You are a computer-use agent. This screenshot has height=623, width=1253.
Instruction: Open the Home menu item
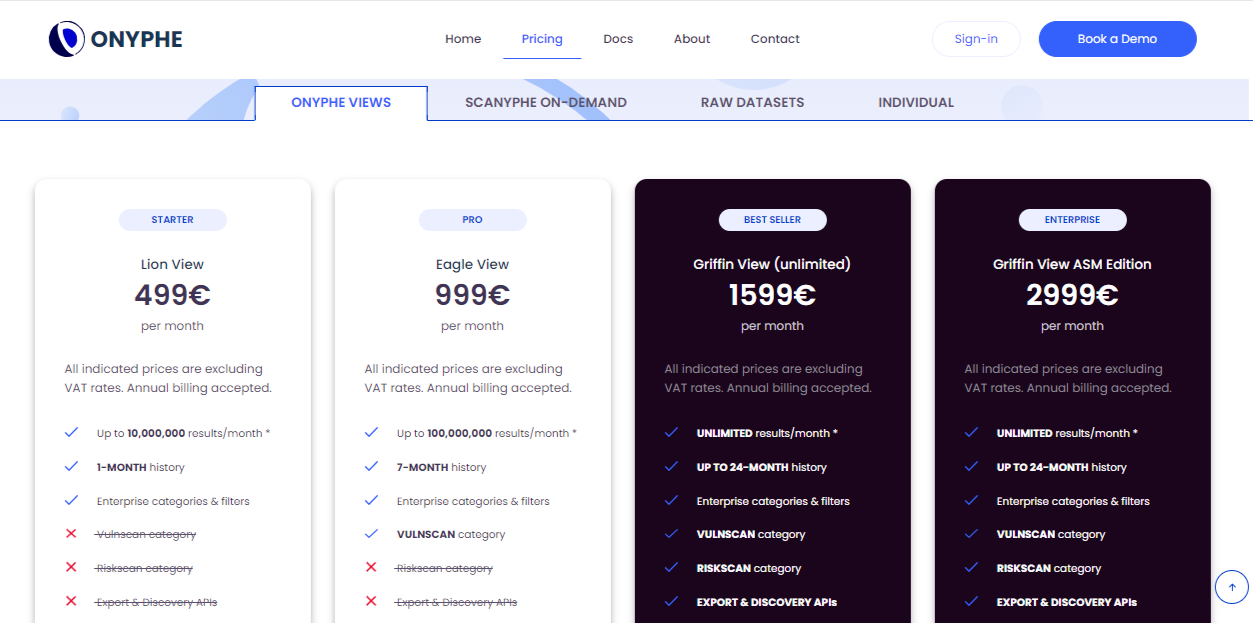(463, 39)
